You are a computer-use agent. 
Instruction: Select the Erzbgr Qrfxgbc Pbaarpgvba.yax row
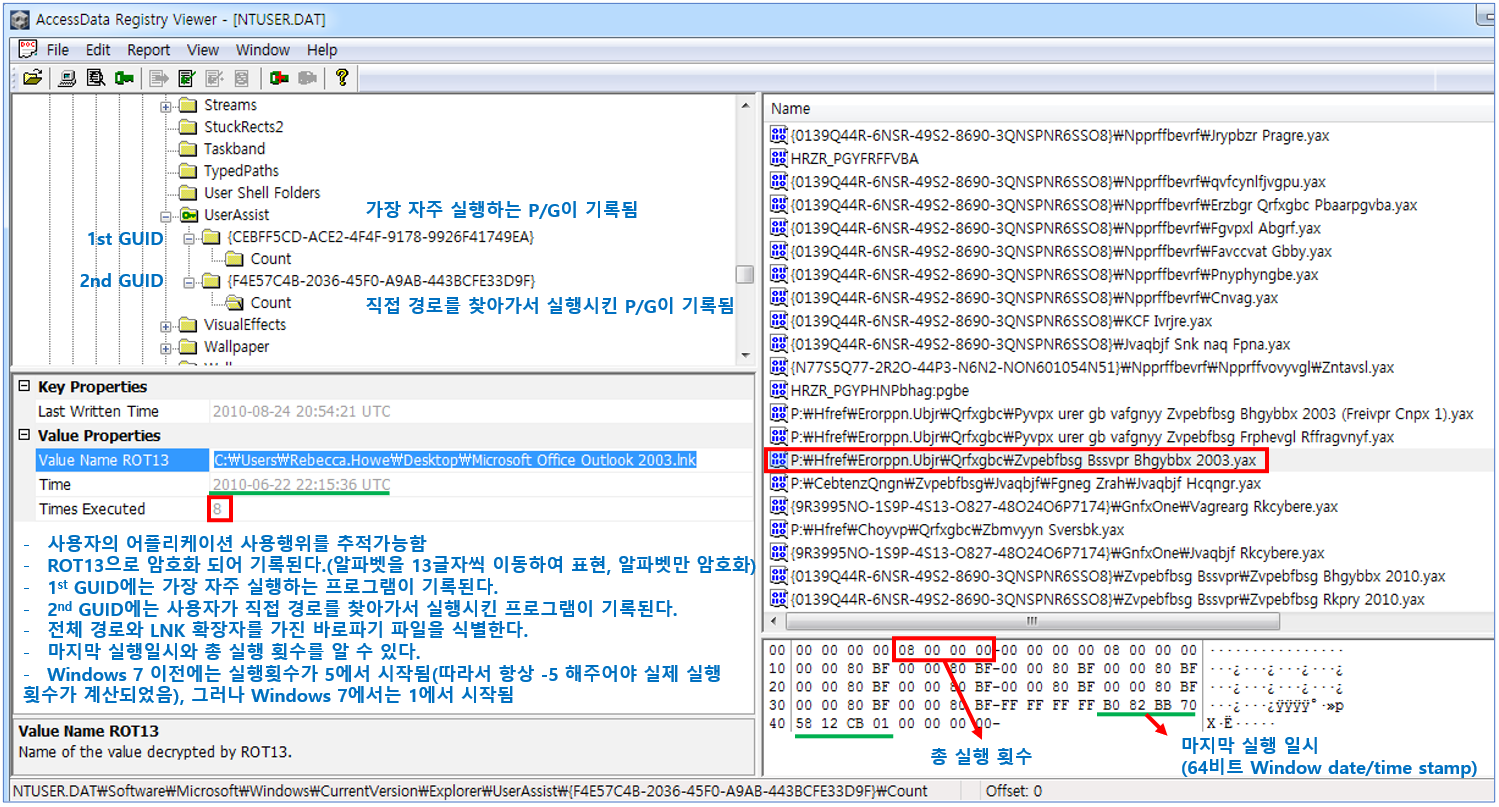(1103, 205)
